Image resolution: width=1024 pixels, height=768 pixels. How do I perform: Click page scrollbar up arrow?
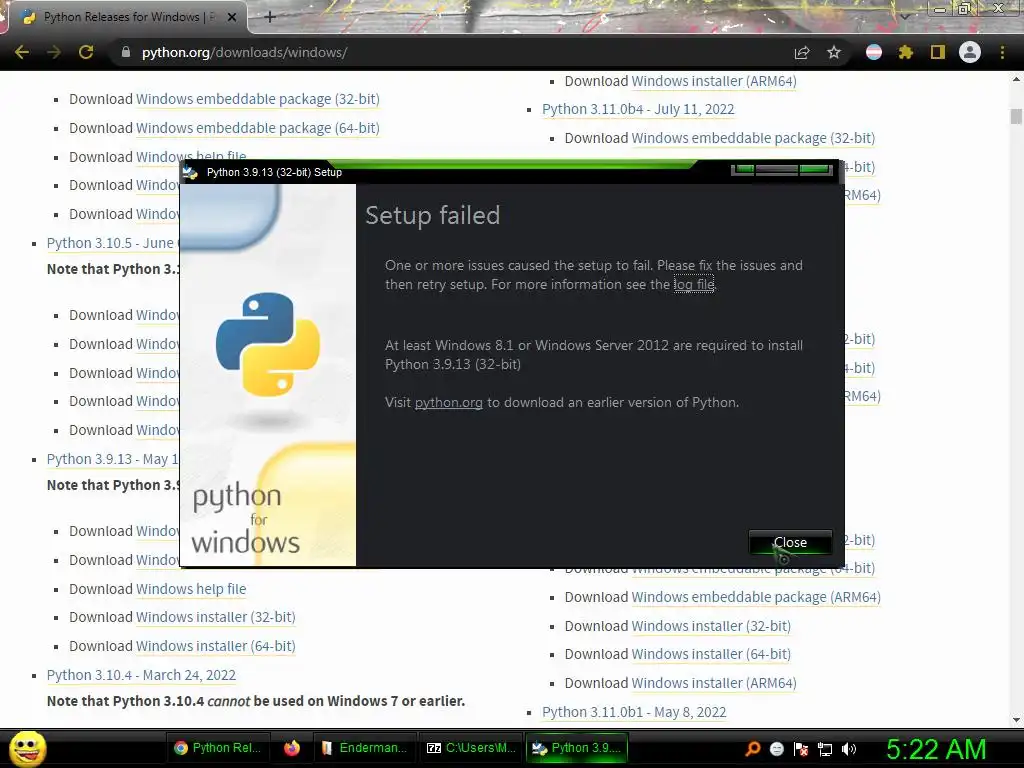[x=1016, y=79]
